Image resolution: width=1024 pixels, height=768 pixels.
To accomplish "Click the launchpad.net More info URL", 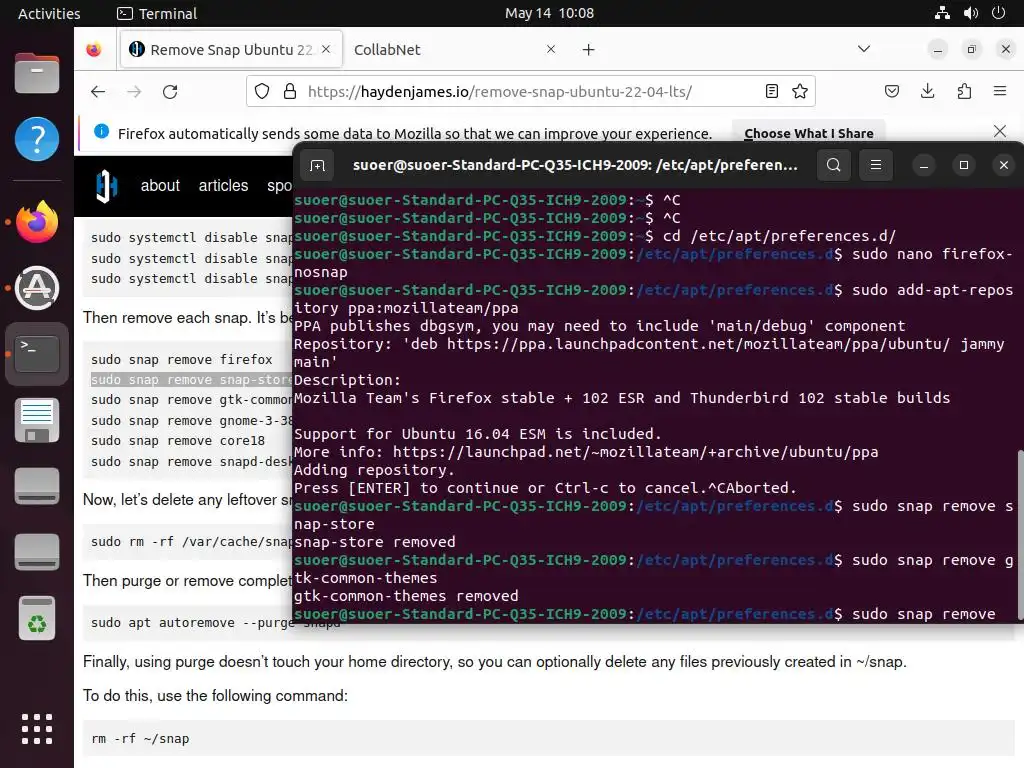I will (635, 452).
